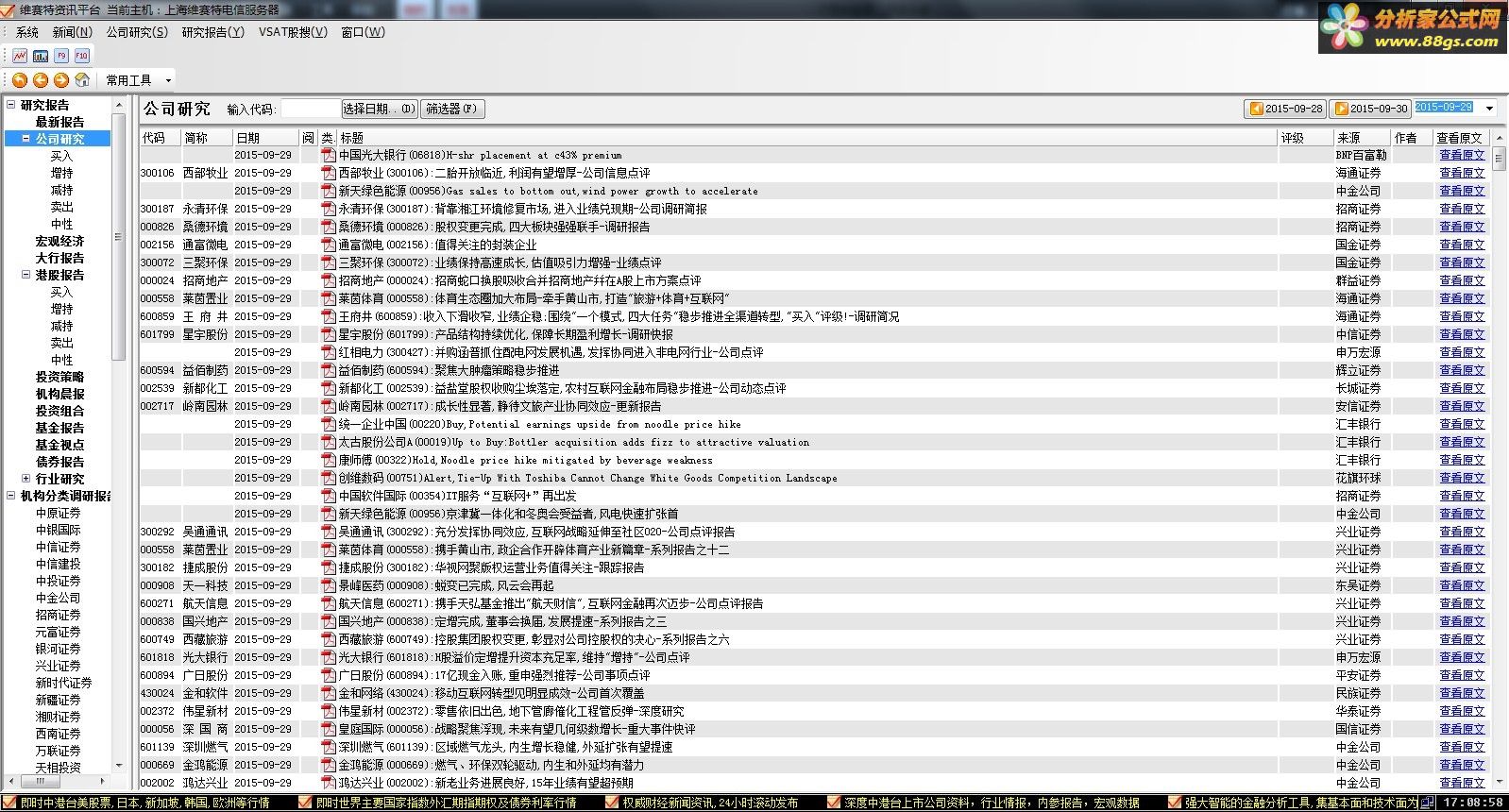Focus the 输入代码 input field

[310, 109]
